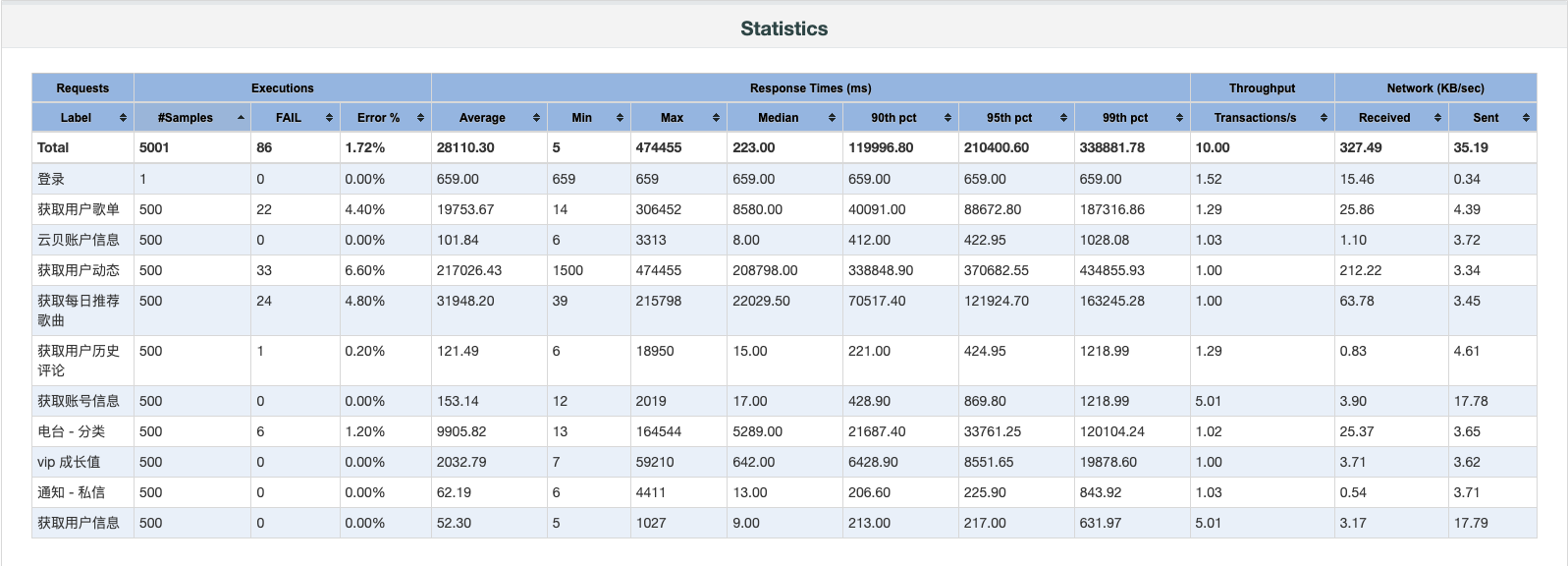Image resolution: width=1568 pixels, height=566 pixels.
Task: Click the Network (KB/sec) group header
Action: coord(1435,88)
